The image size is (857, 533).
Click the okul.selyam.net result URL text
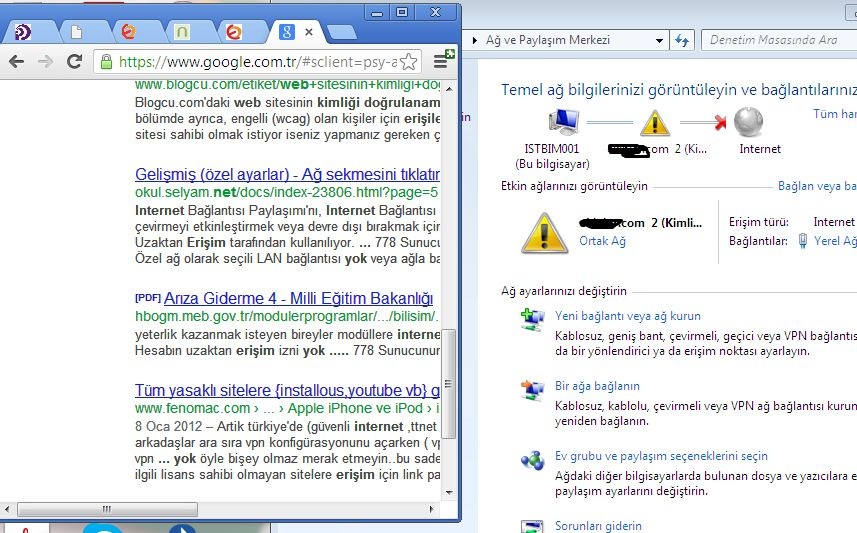pos(286,192)
